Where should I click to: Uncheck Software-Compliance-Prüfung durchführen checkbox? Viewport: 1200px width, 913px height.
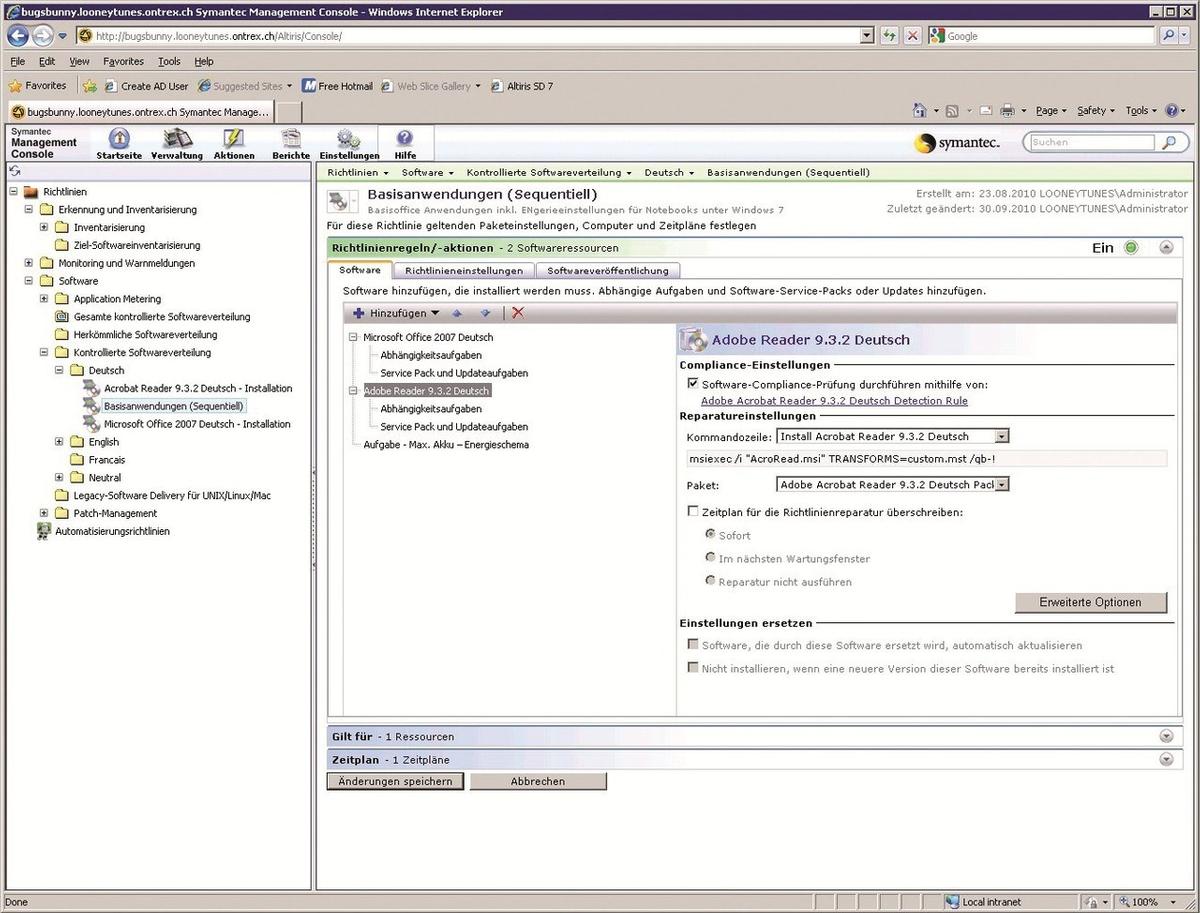(693, 384)
